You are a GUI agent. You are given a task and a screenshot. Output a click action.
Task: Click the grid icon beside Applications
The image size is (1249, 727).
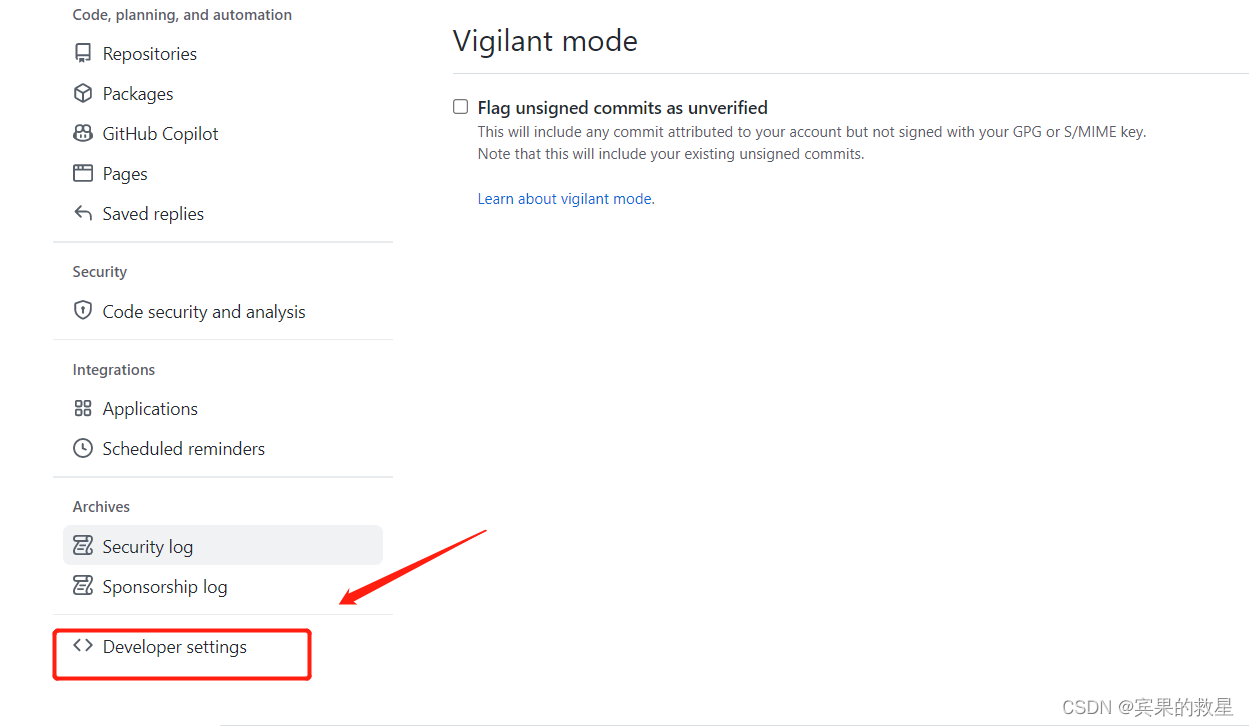click(x=82, y=408)
